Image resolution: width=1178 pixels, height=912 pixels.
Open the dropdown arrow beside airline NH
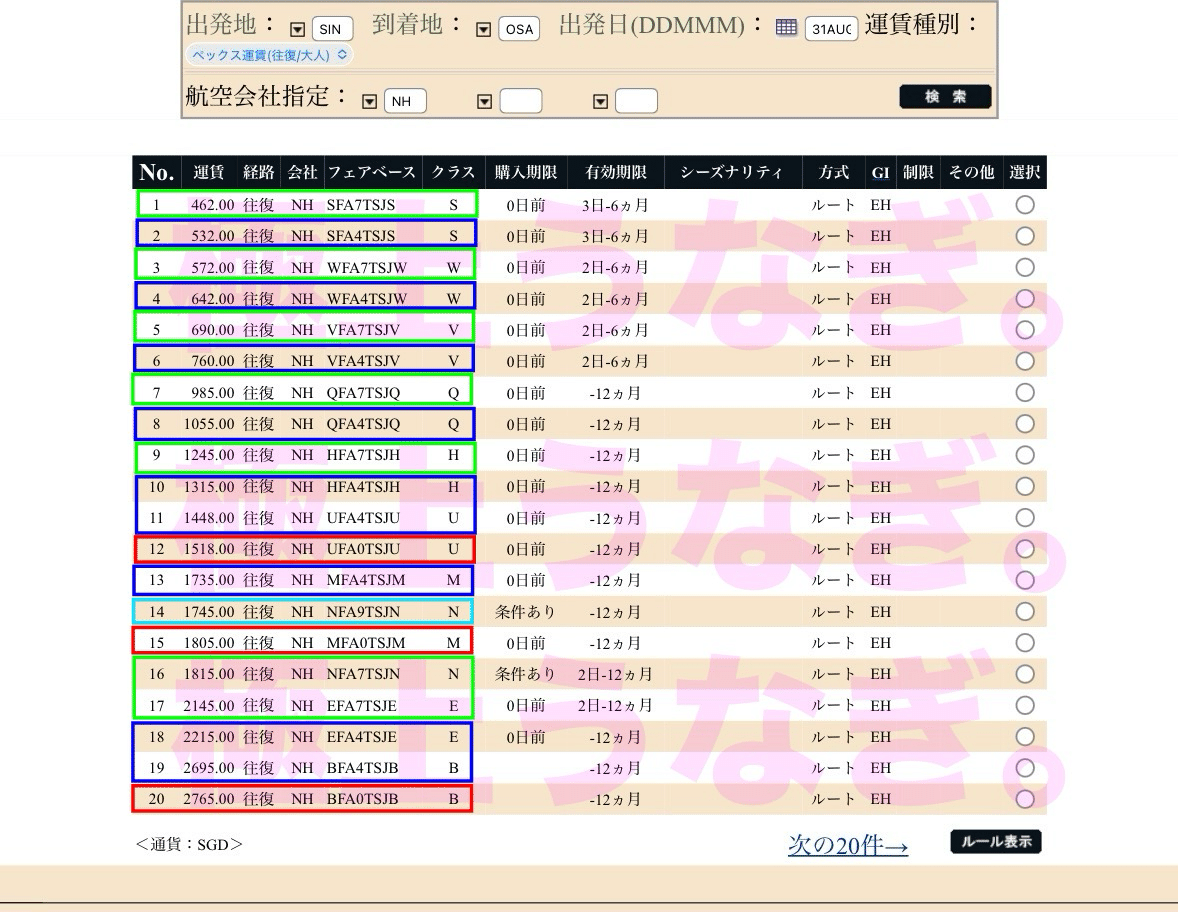(x=370, y=101)
